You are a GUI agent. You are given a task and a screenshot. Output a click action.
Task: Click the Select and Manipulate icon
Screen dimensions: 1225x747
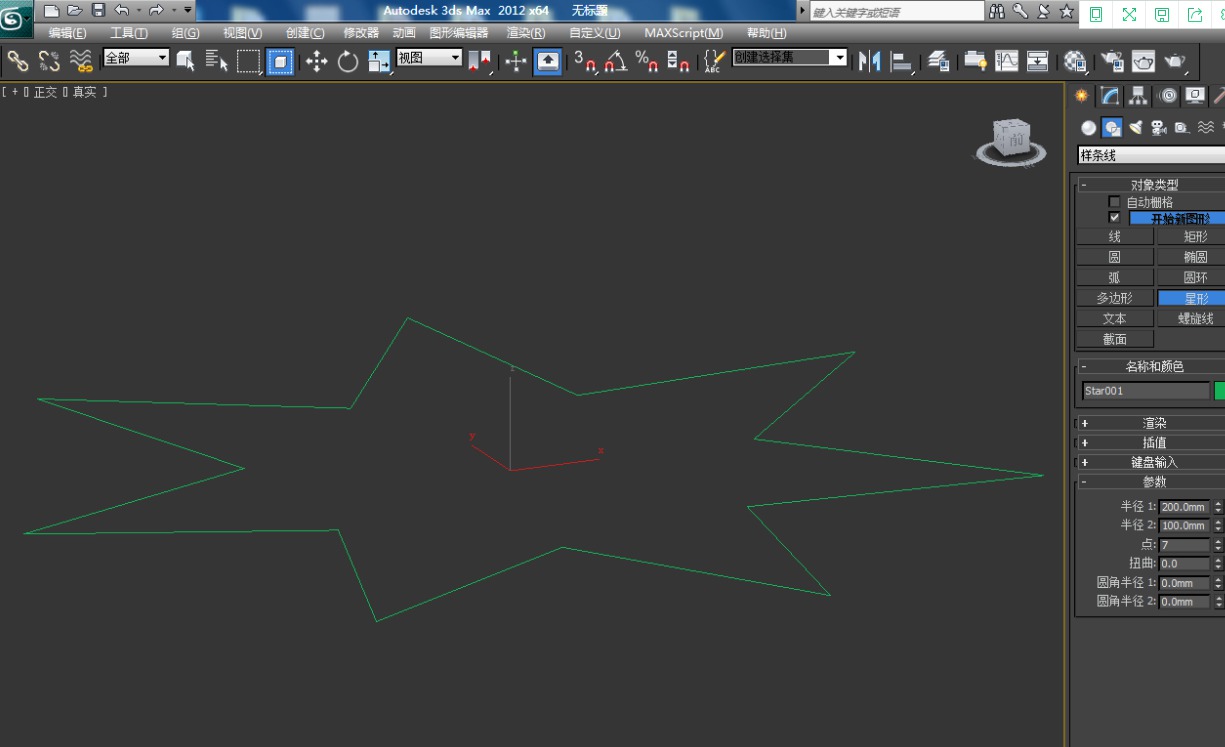coord(516,61)
